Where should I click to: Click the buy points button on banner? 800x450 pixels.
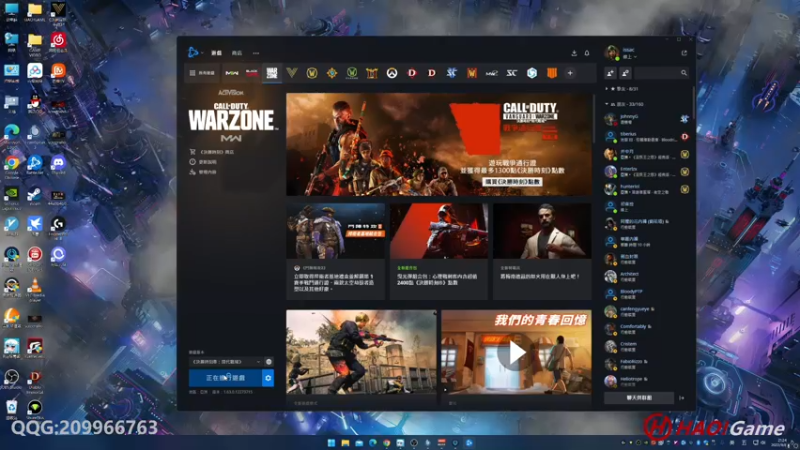(x=512, y=182)
